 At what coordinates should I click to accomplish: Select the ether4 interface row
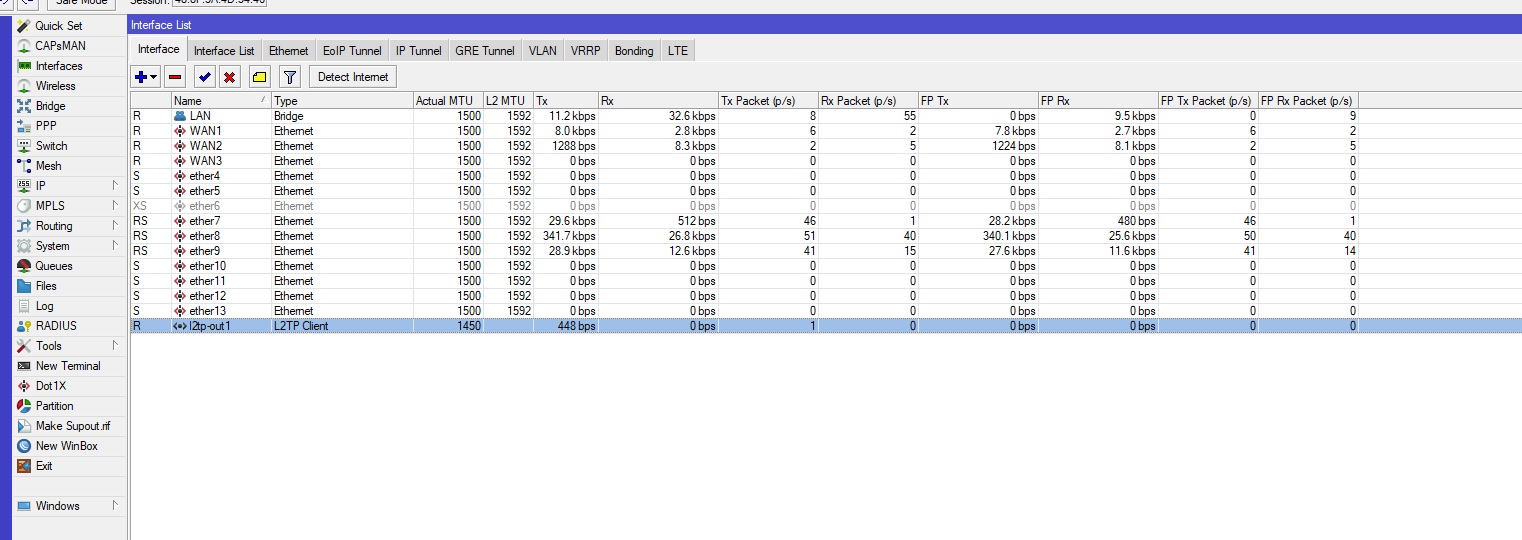826,176
